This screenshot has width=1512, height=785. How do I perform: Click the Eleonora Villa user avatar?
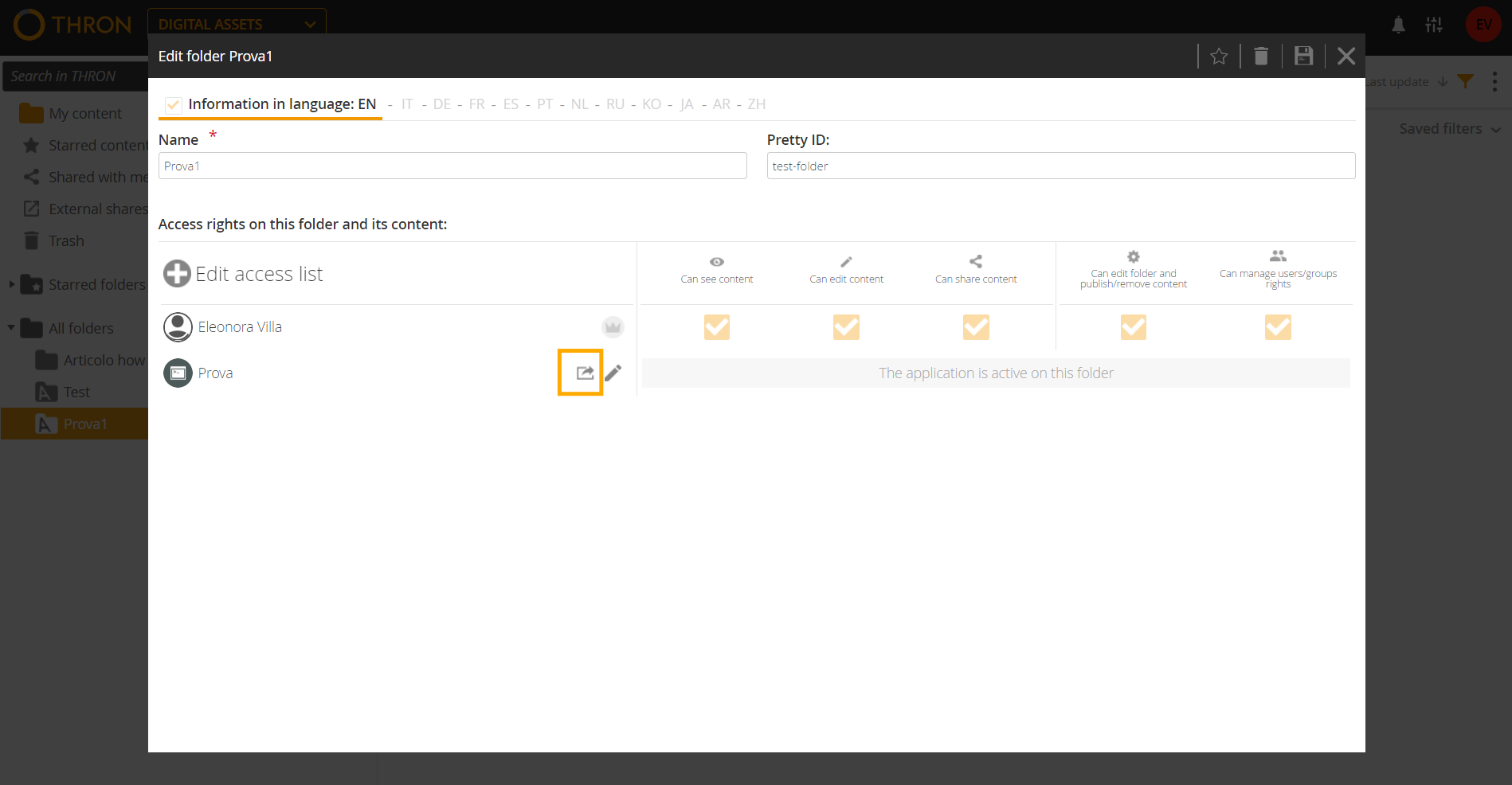click(178, 327)
